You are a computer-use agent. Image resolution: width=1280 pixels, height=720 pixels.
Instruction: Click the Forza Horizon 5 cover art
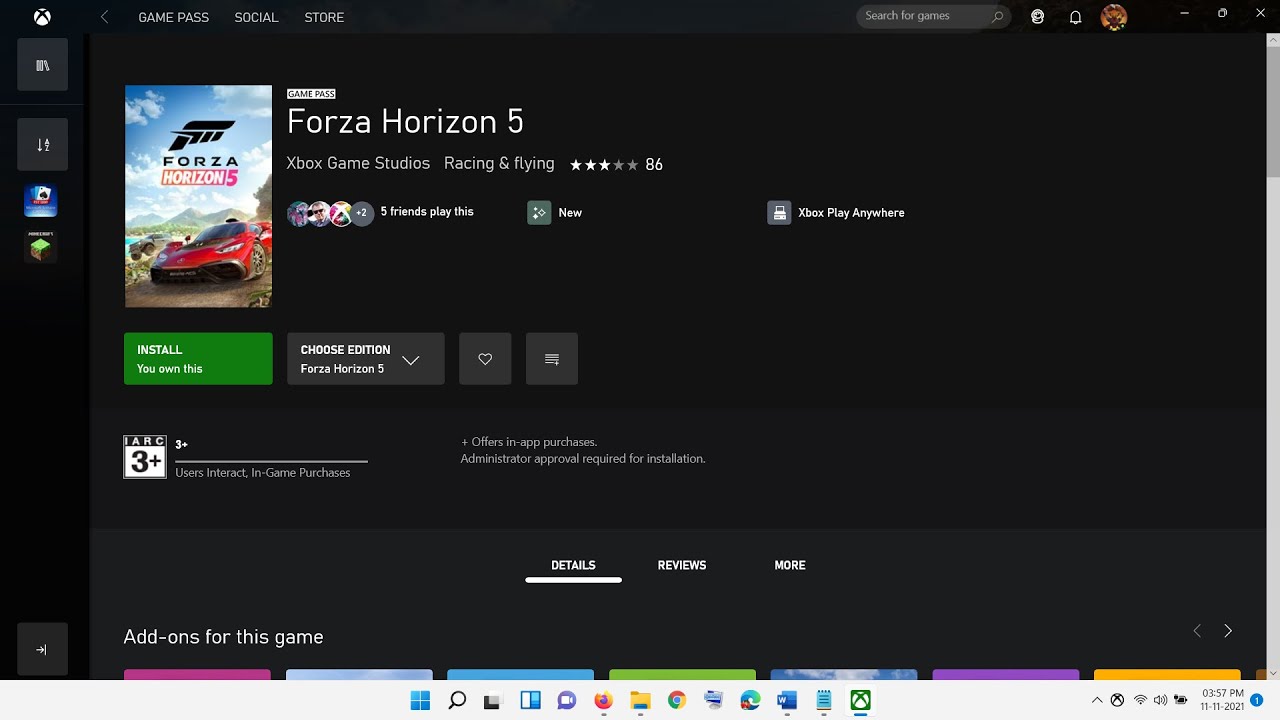[x=198, y=196]
